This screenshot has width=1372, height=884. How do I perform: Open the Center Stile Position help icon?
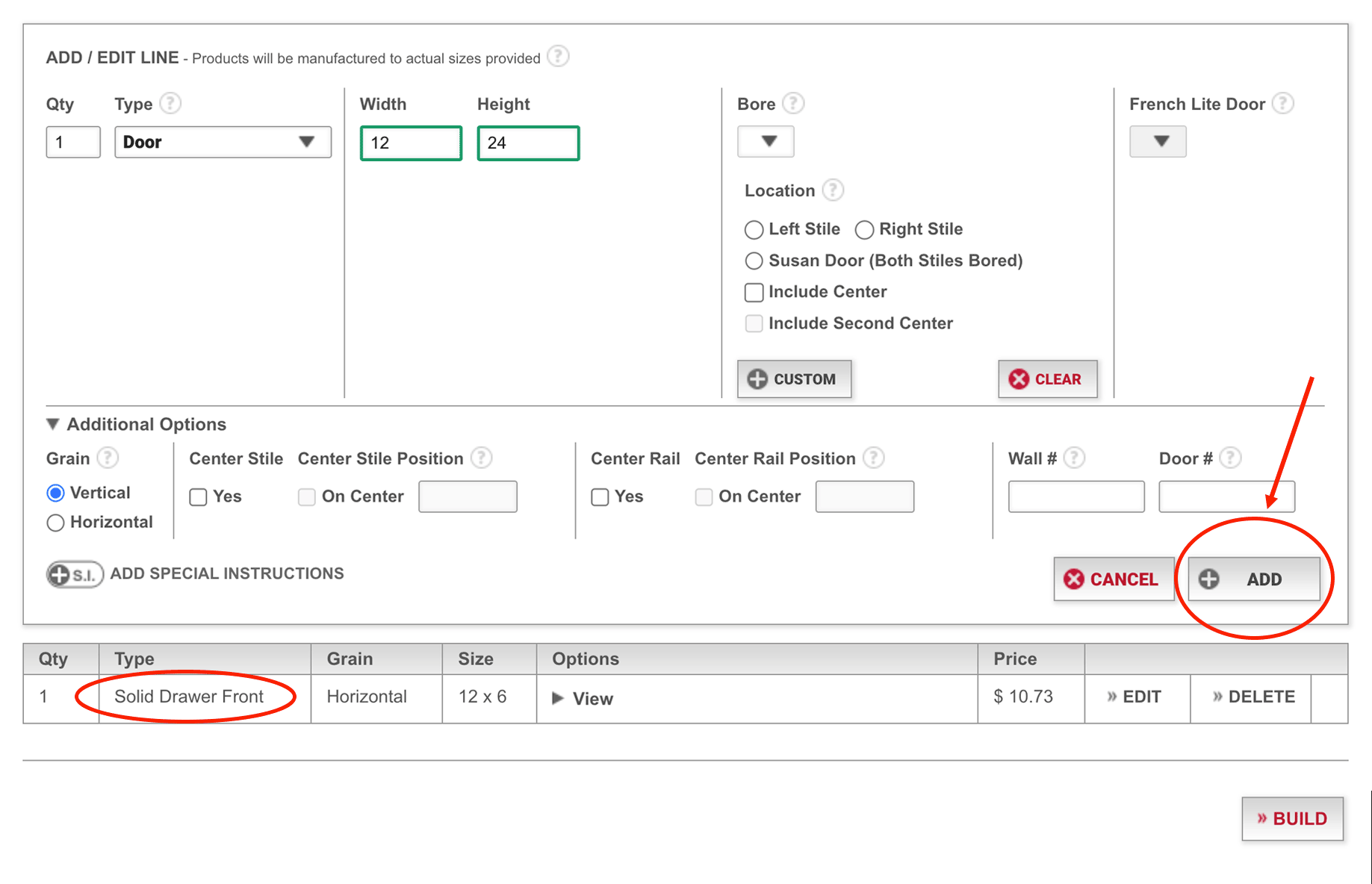coord(482,458)
